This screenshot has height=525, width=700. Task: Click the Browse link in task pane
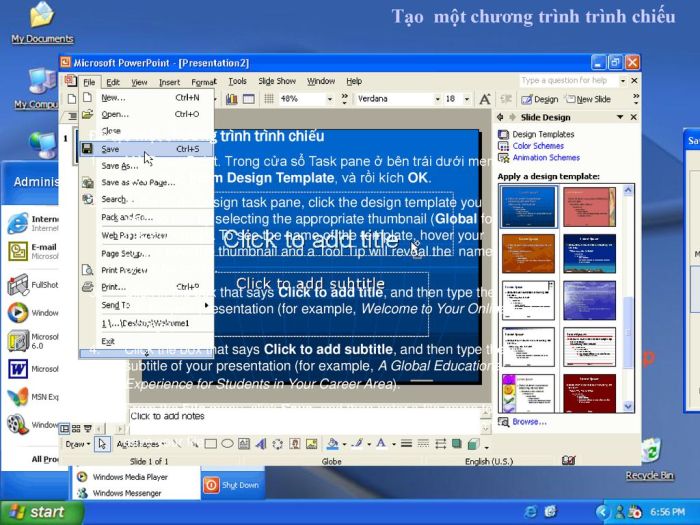[x=529, y=422]
